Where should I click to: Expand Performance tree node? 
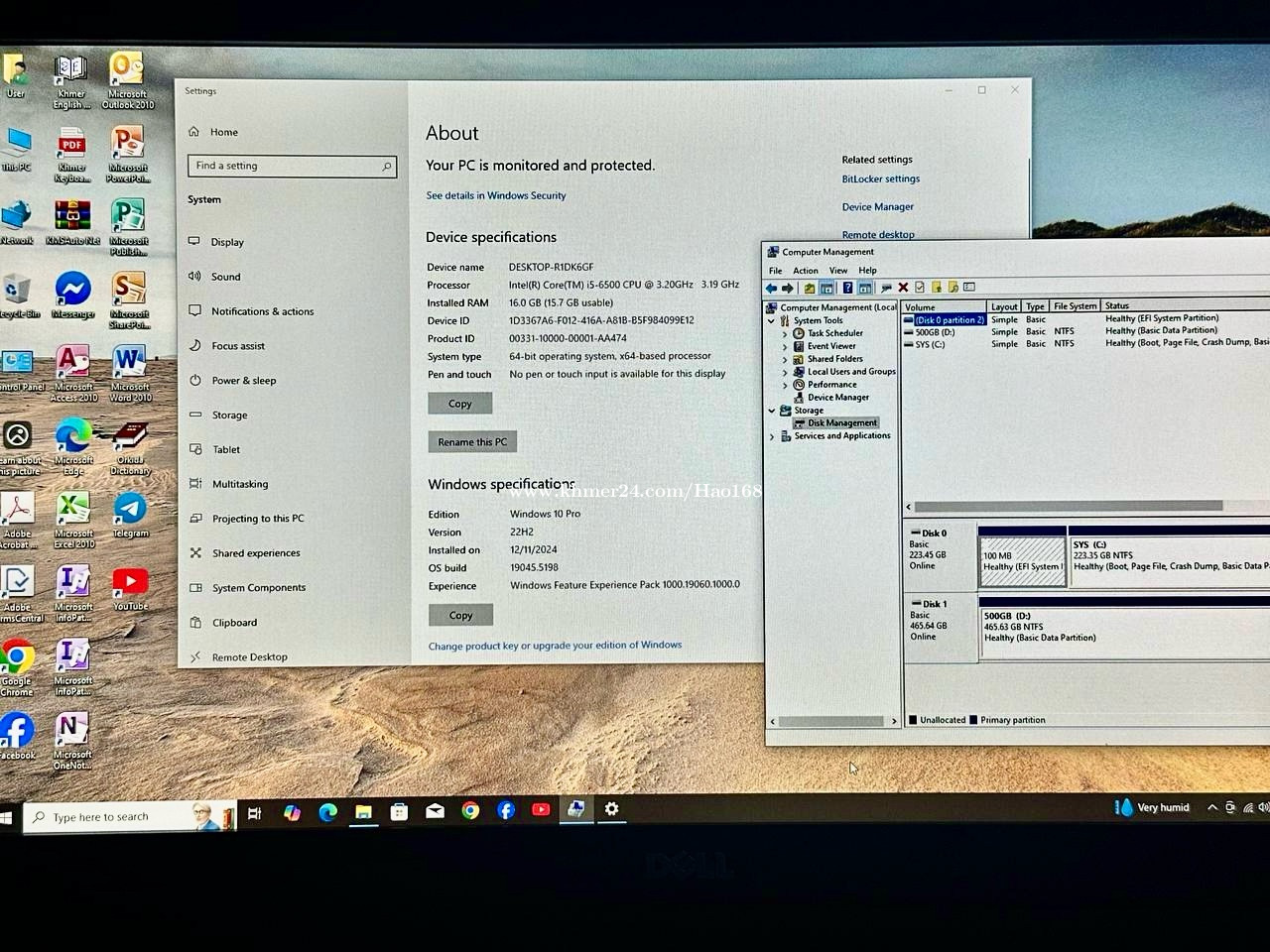click(x=785, y=386)
